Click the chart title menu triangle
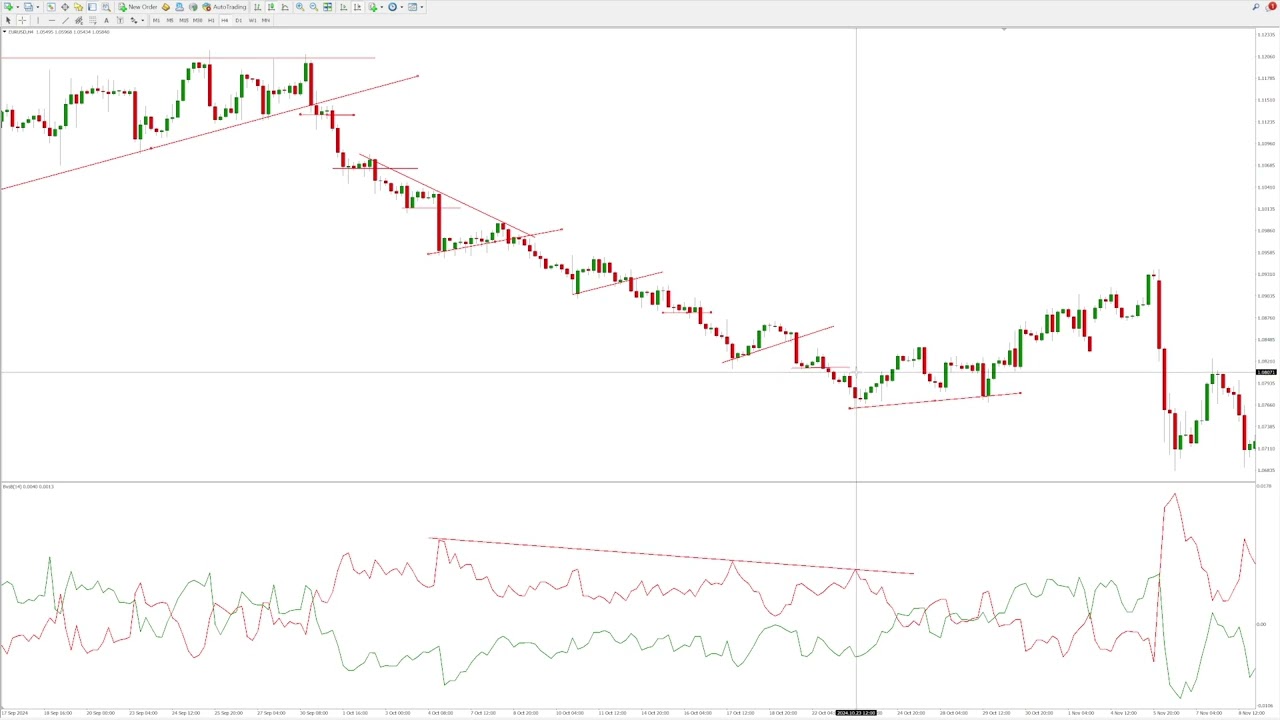Image resolution: width=1280 pixels, height=720 pixels. tap(4, 32)
